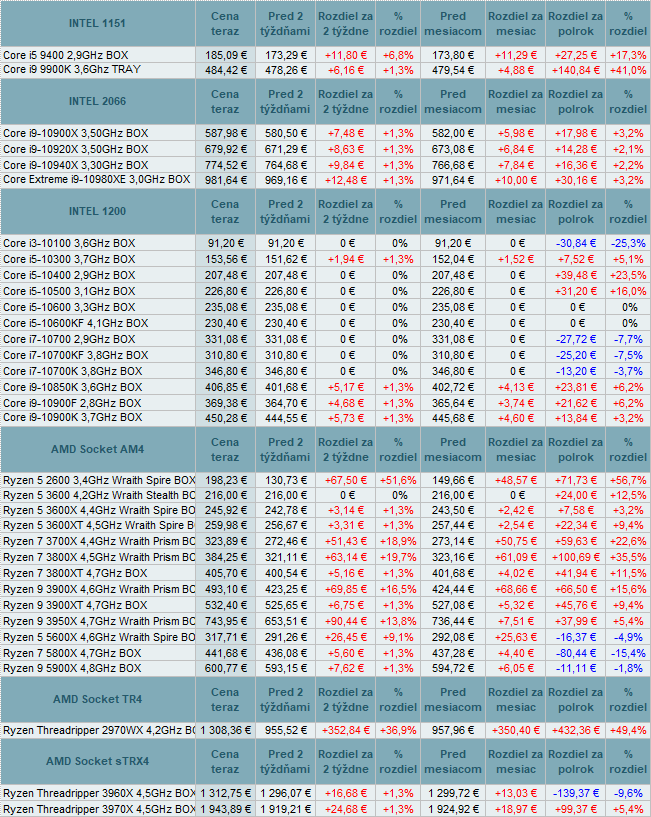
Task: Select Ryzen 7 3800XT 4,7GHz BOX
Action: (x=75, y=574)
